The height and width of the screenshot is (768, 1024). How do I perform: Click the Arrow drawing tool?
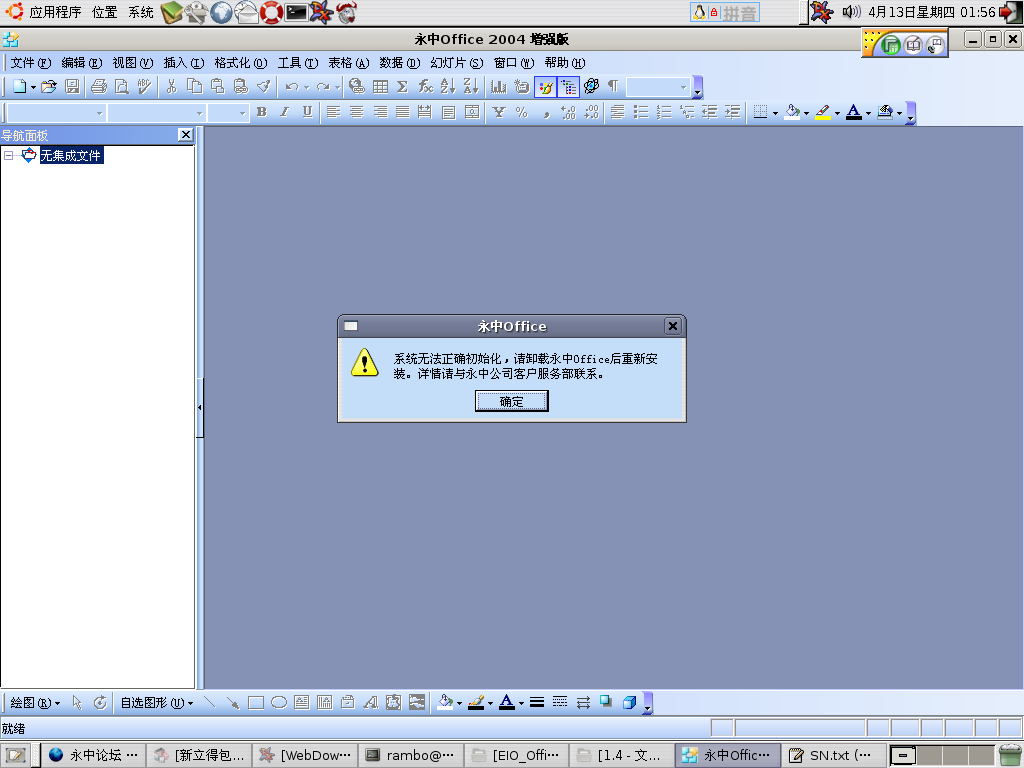tap(232, 703)
